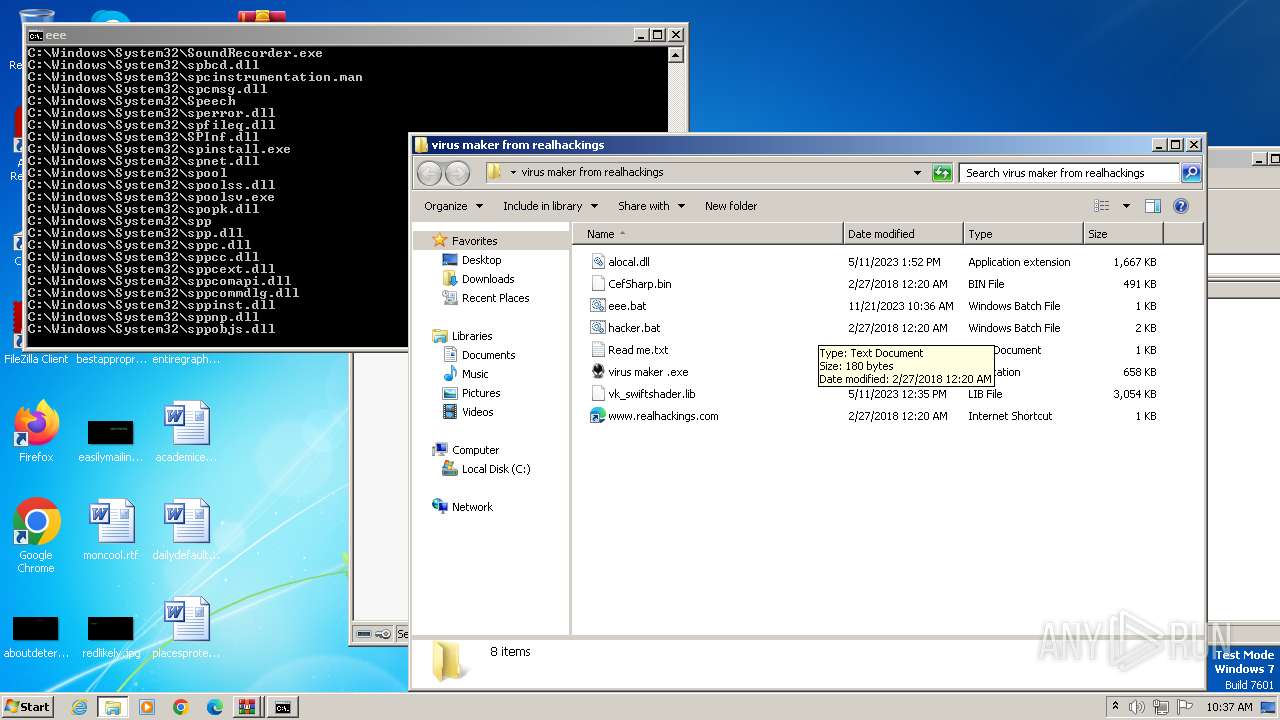The width and height of the screenshot is (1280, 720).
Task: Click the Start button
Action: [x=27, y=707]
